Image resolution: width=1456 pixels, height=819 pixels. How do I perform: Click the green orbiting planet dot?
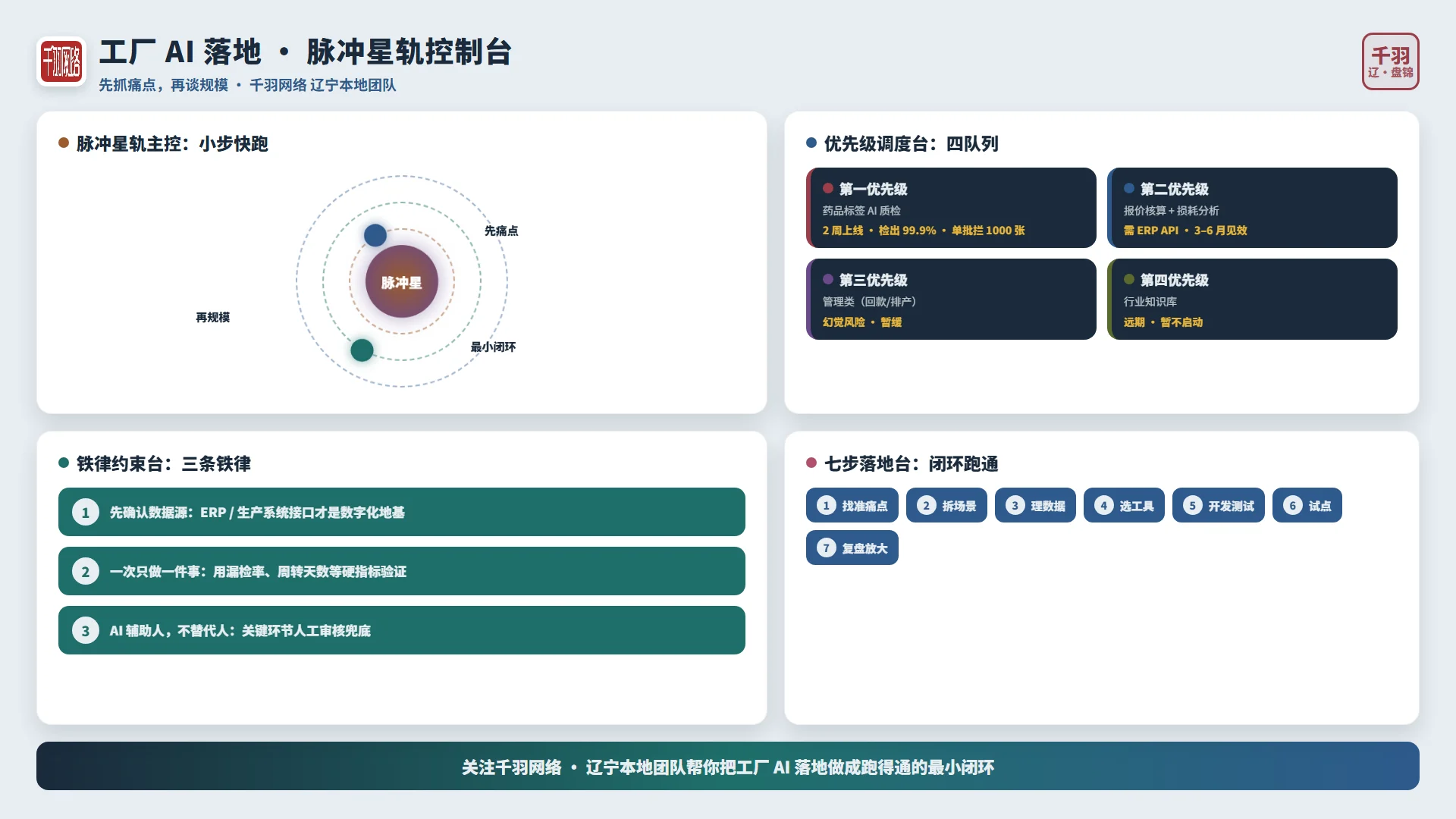point(362,350)
